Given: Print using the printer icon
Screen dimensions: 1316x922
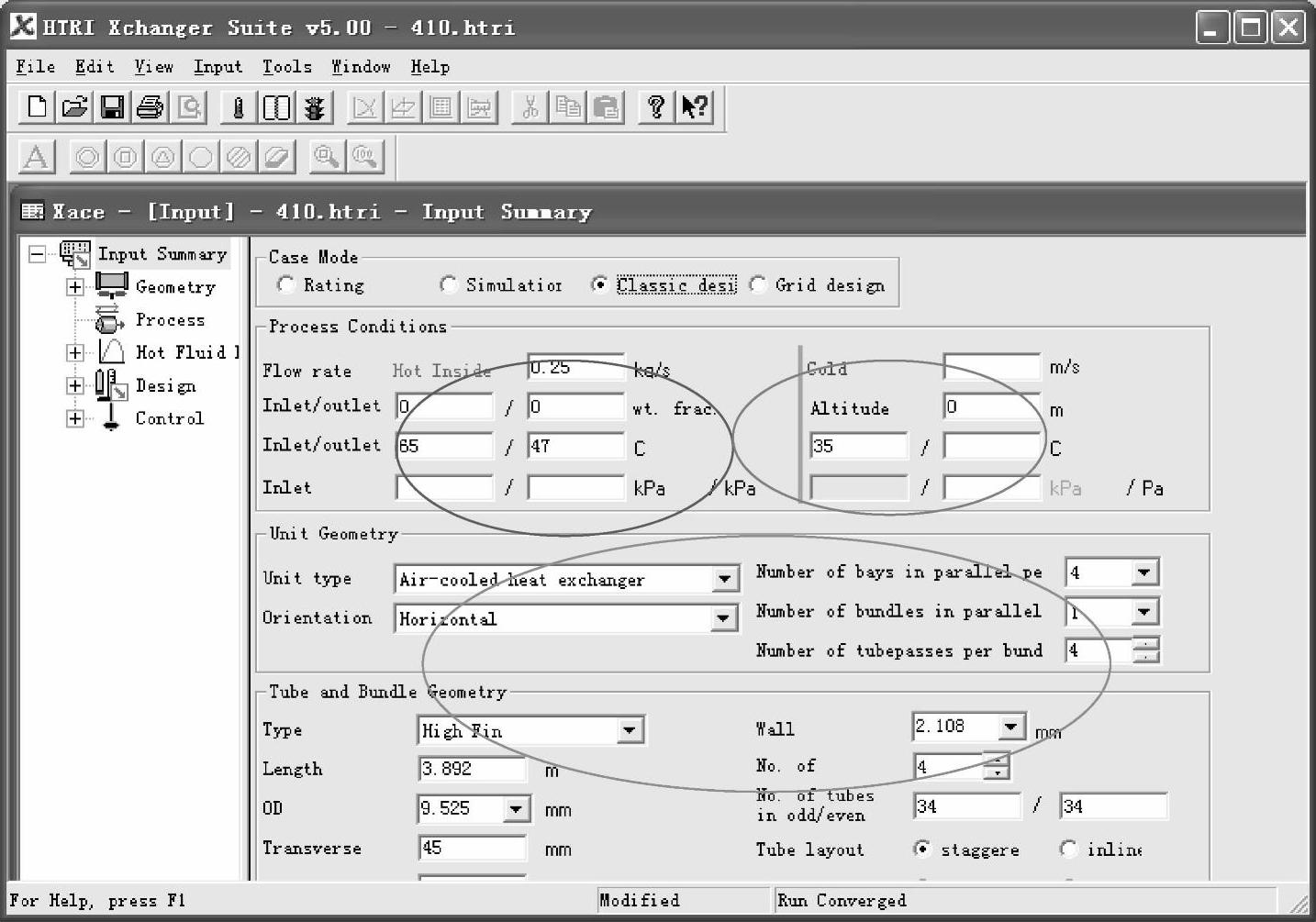Looking at the screenshot, I should point(150,107).
